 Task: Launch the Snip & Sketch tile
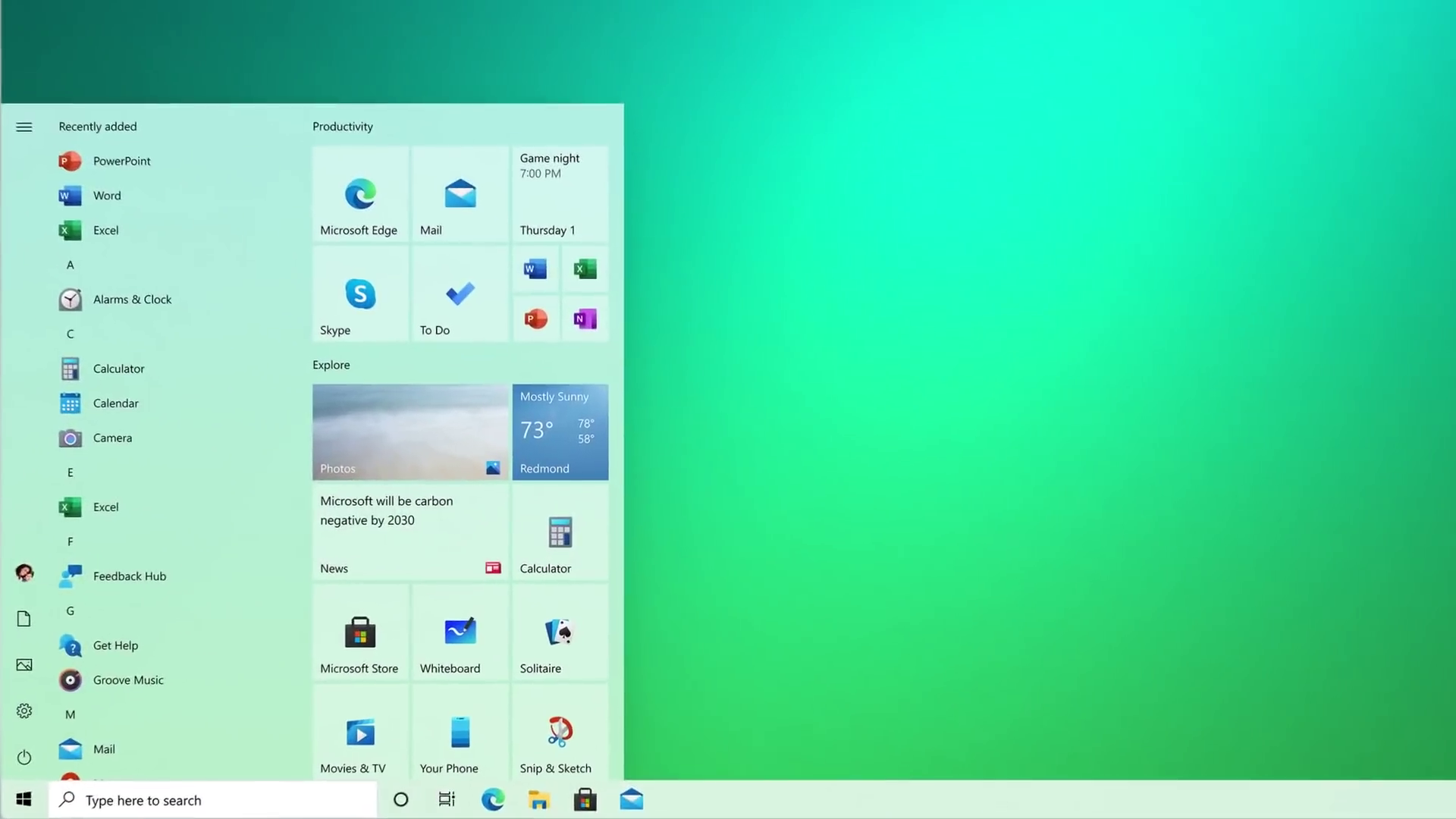coord(560,732)
